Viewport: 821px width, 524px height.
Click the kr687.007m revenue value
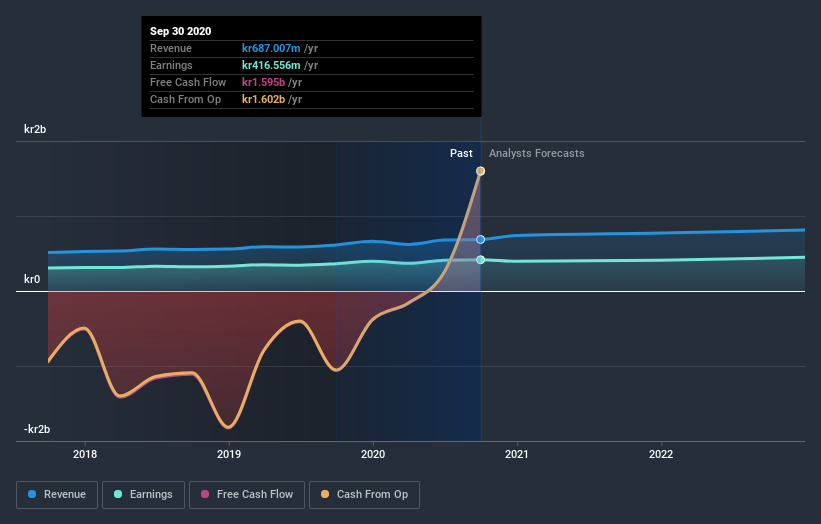tap(271, 48)
